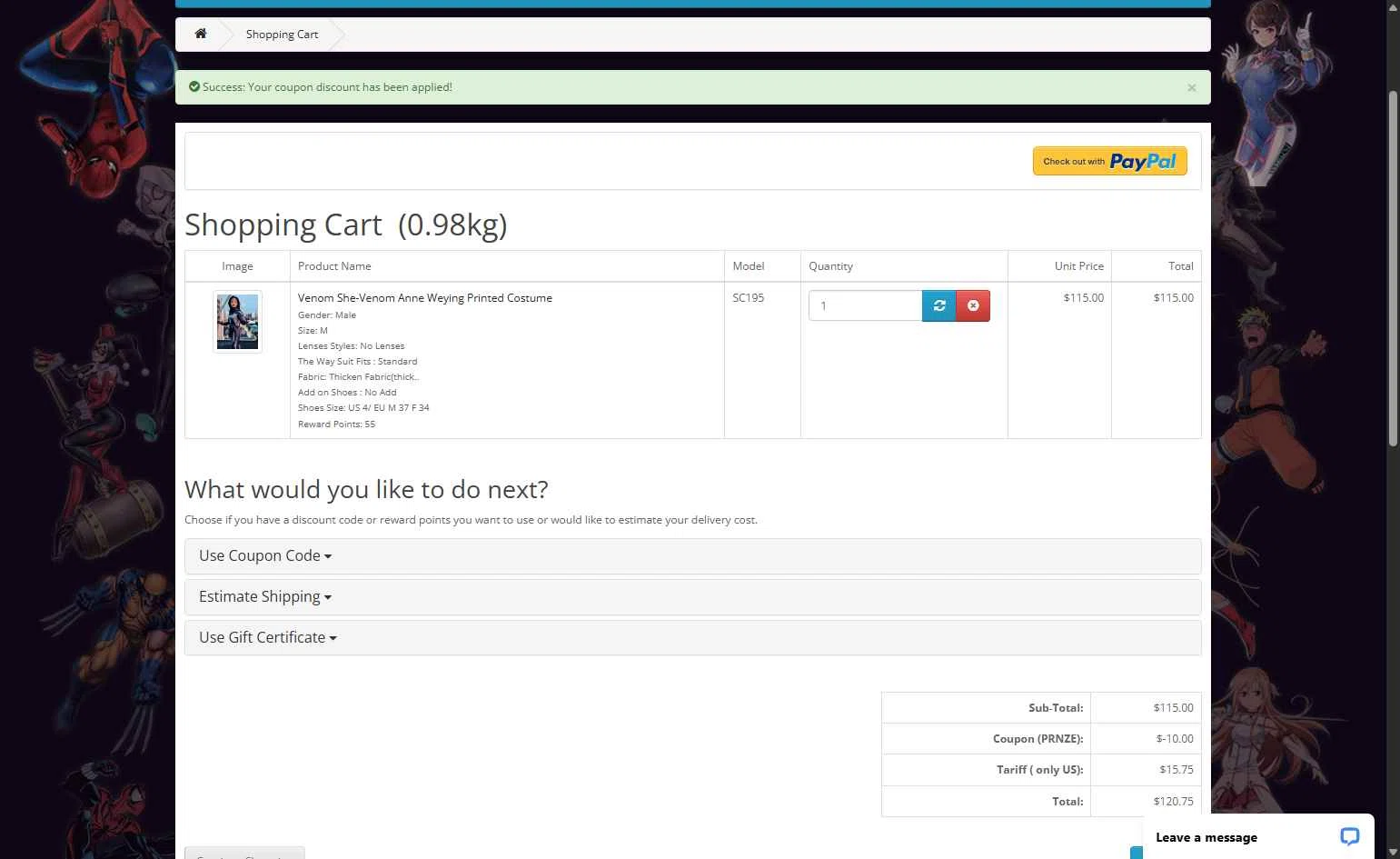Dismiss the coupon success alert
The image size is (1400, 859).
click(x=1191, y=88)
